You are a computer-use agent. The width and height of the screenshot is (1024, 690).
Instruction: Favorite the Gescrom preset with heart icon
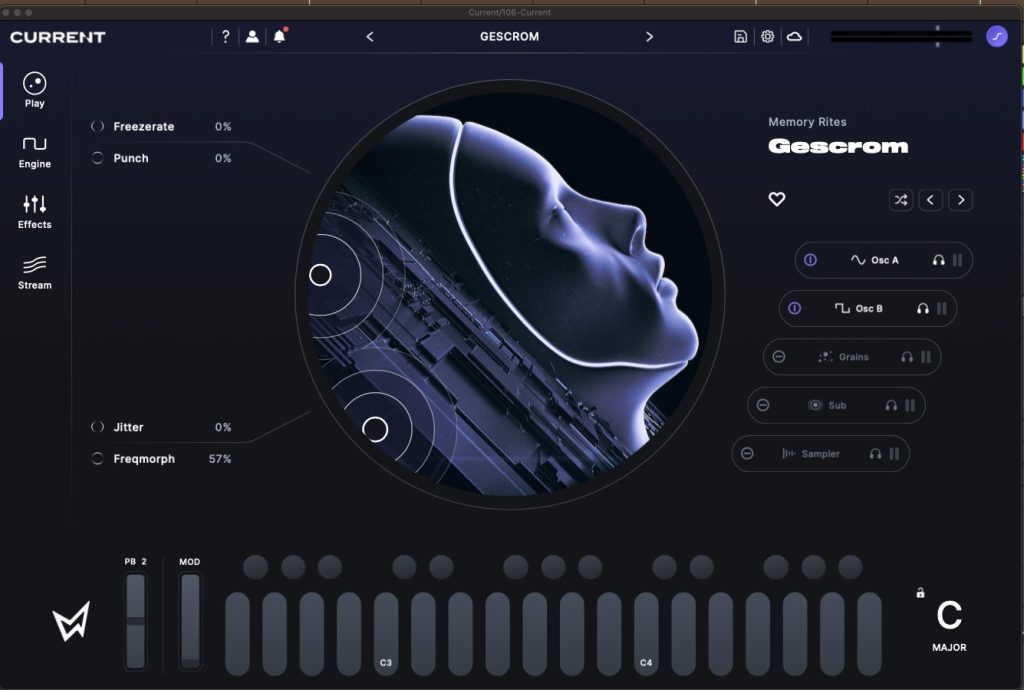pyautogui.click(x=776, y=199)
